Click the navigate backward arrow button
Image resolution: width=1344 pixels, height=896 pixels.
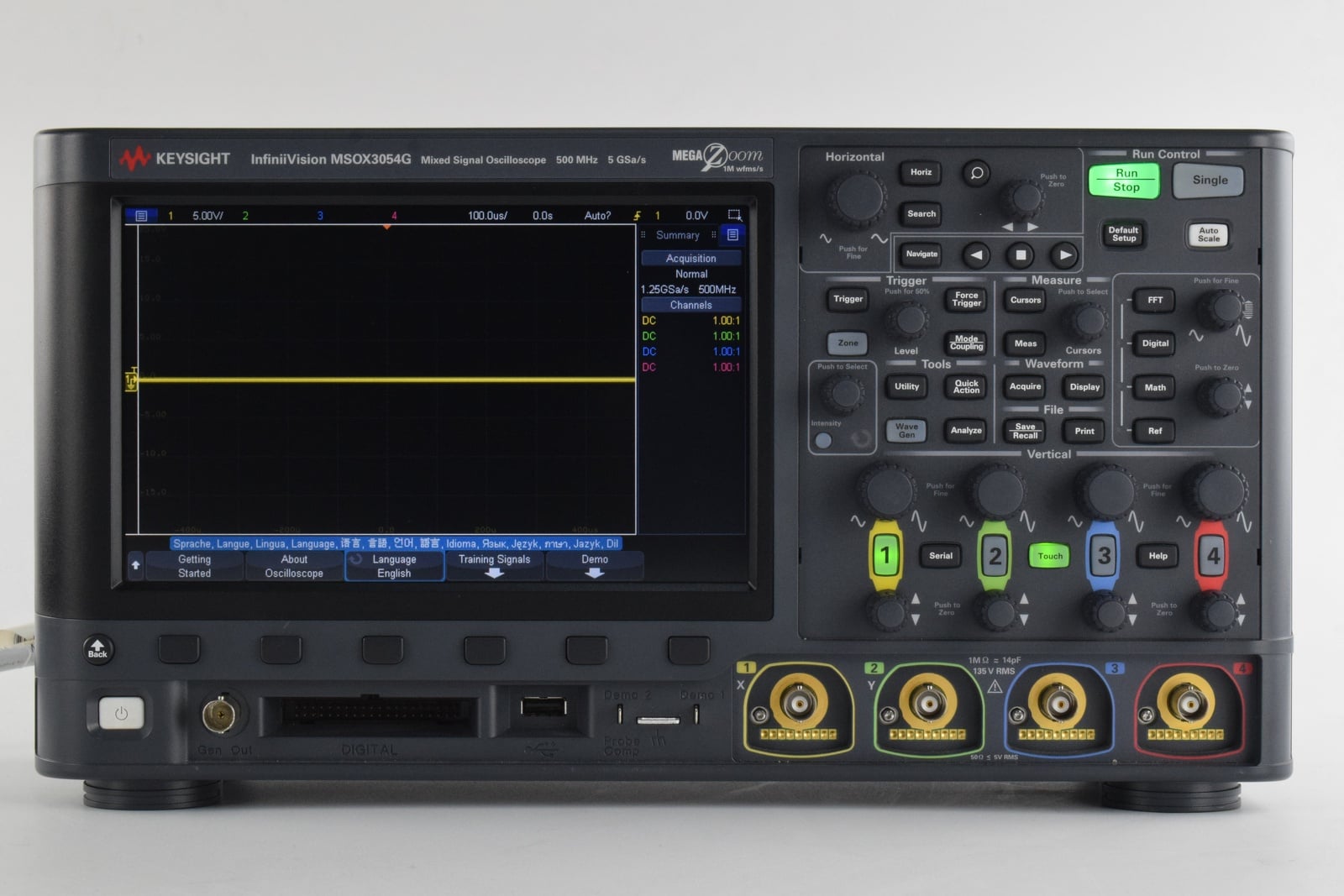(975, 254)
